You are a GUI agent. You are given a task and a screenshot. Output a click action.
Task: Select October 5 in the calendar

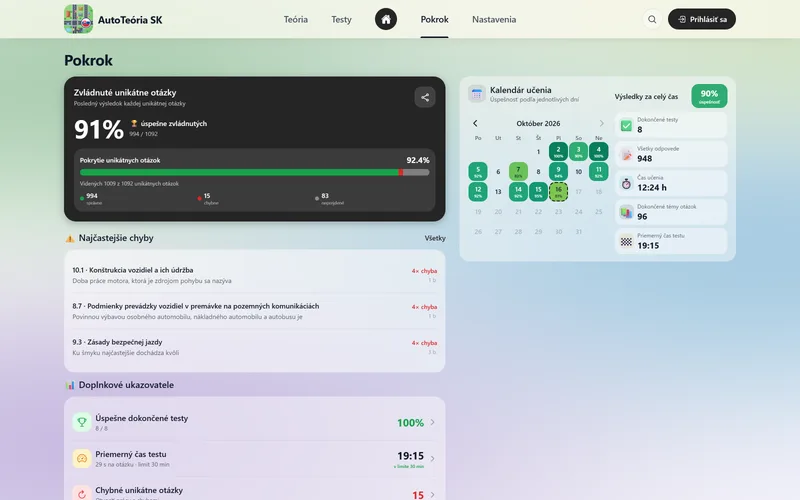tap(478, 171)
